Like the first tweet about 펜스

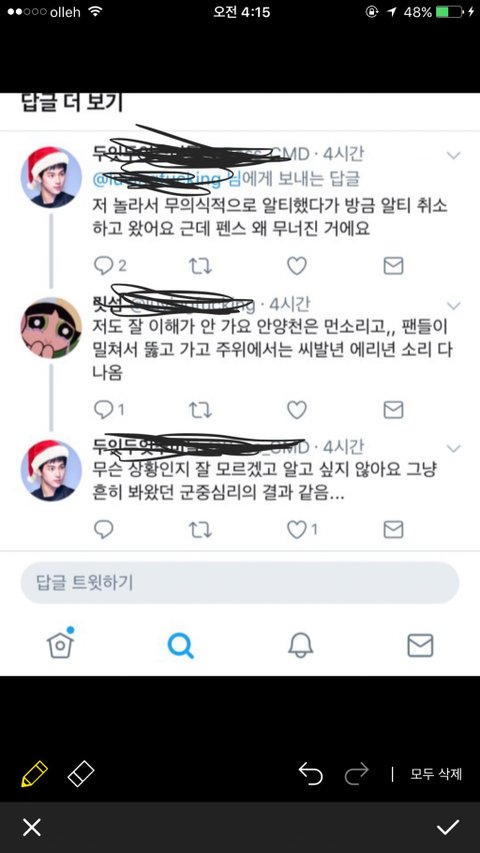coord(297,265)
